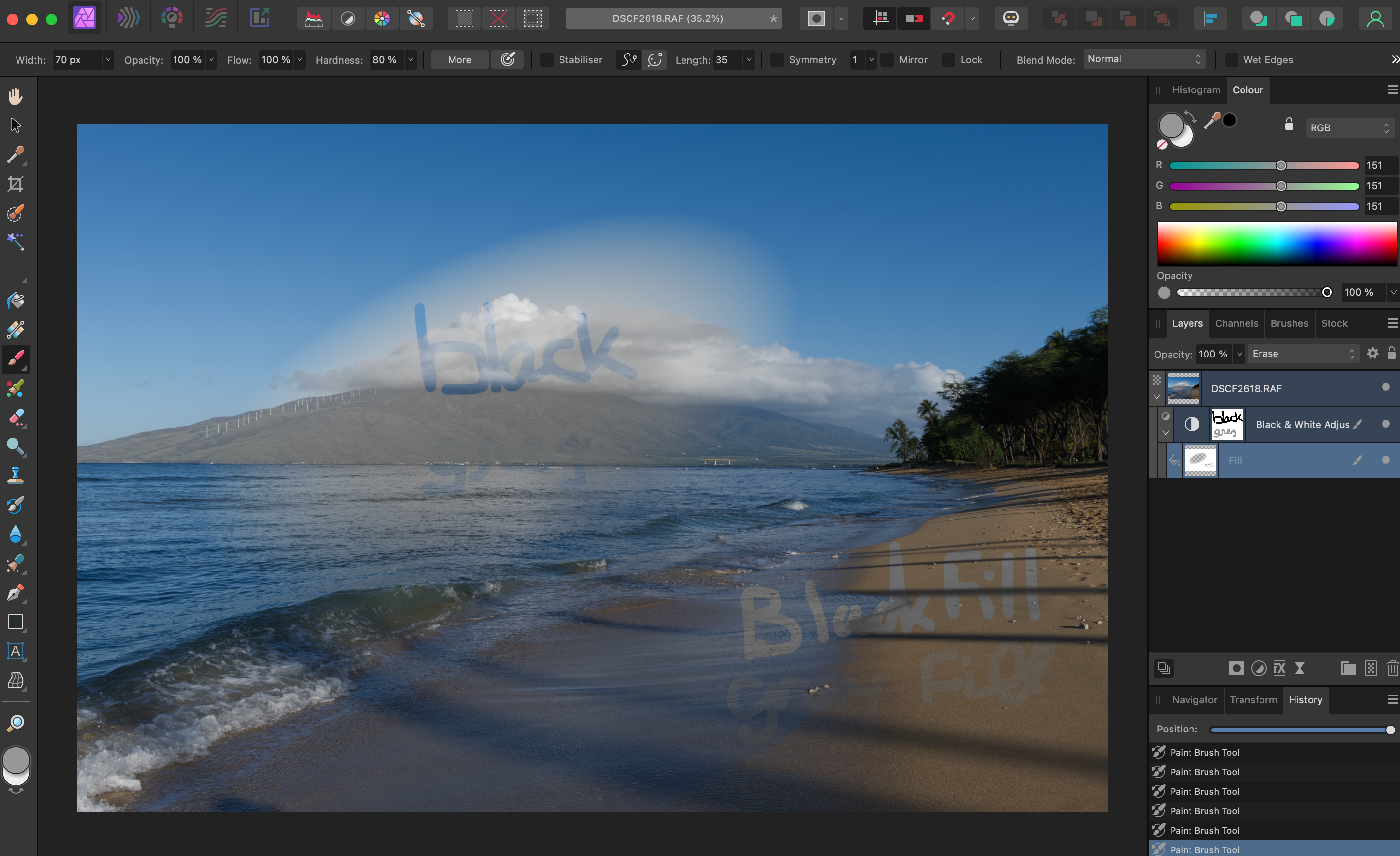Select the Flood Fill tool
Viewport: 1400px width, 856px height.
pos(16,301)
